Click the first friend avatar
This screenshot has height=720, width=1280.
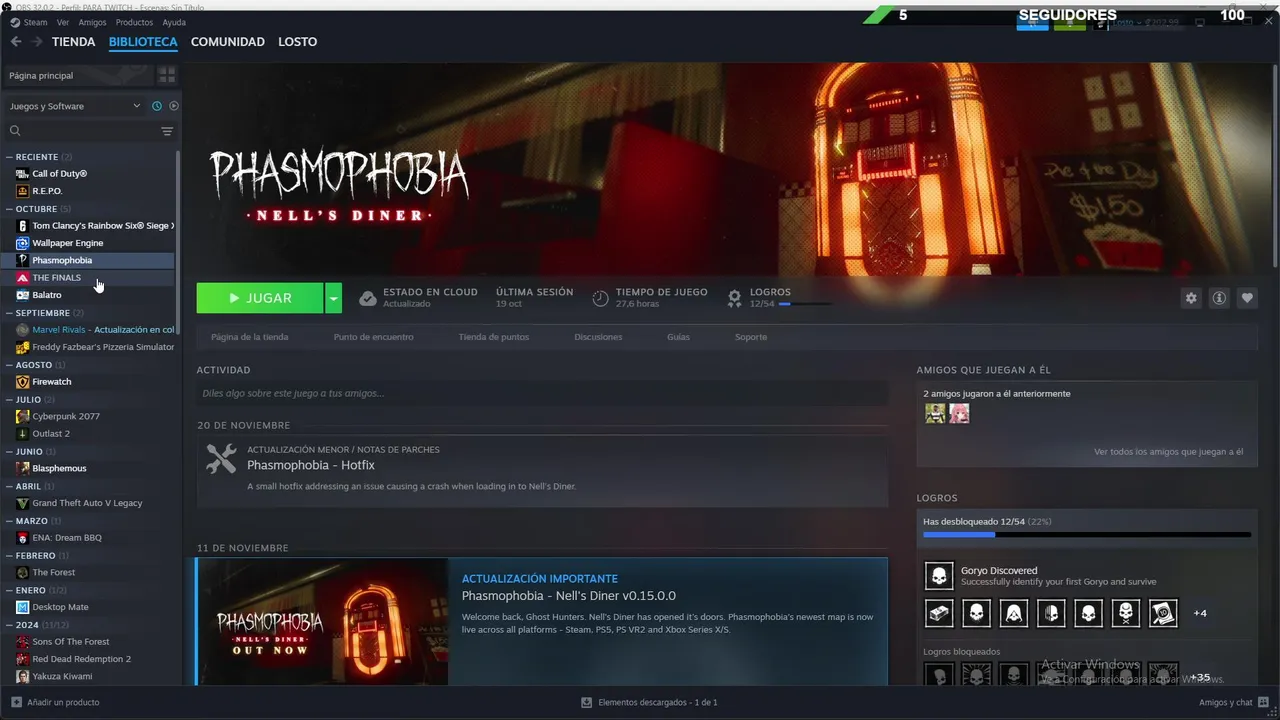(x=935, y=413)
